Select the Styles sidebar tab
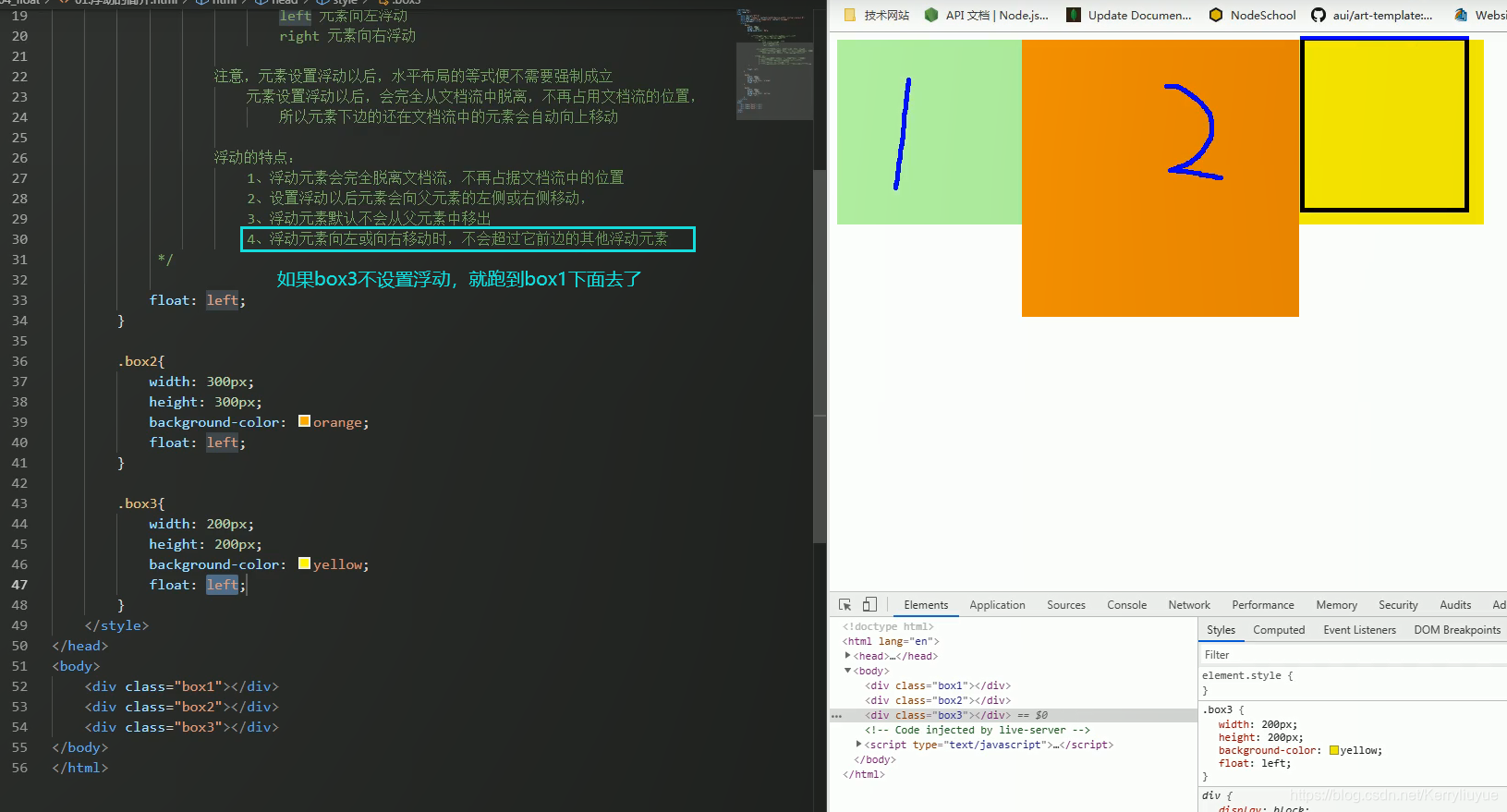 pyautogui.click(x=1221, y=630)
